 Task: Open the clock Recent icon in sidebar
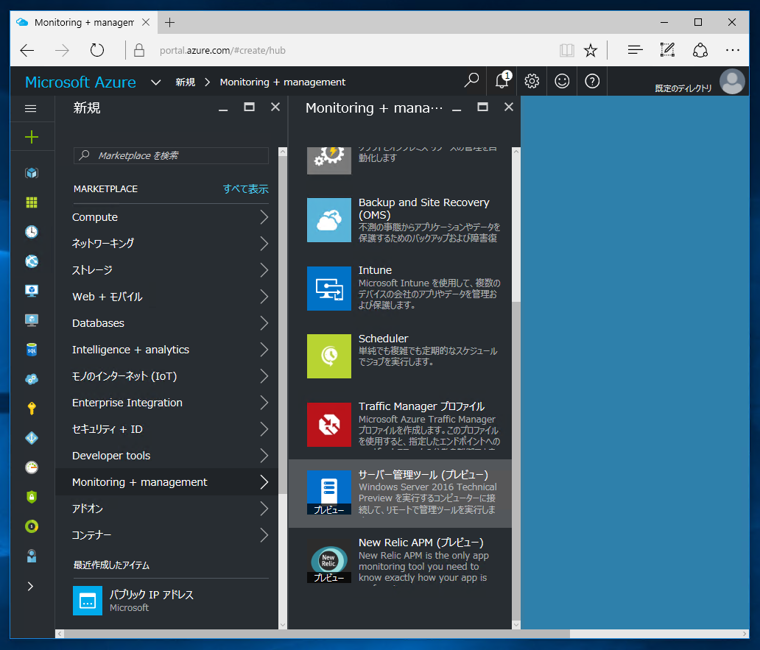point(32,232)
